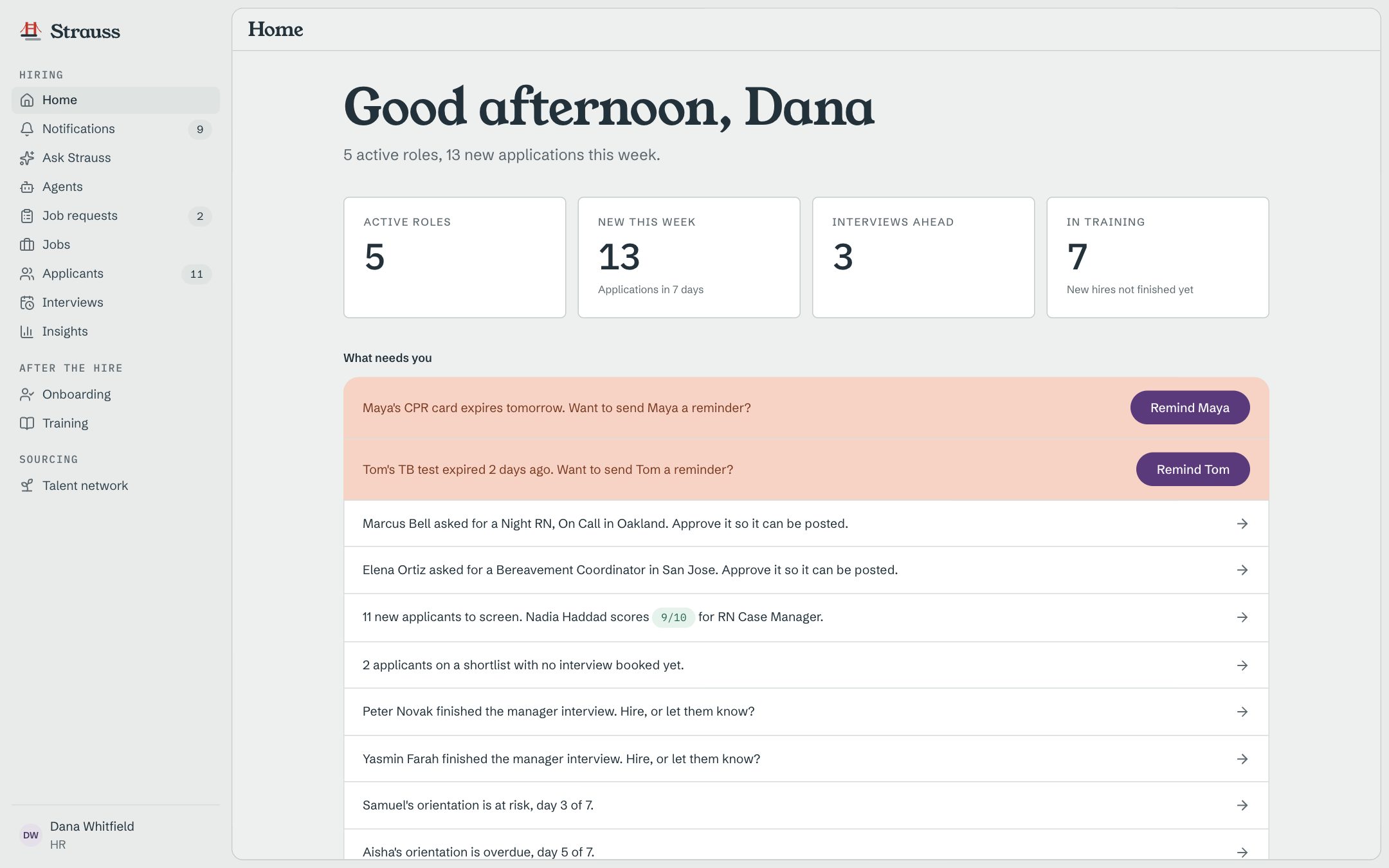Click the Jobs briefcase icon
The image size is (1389, 868).
click(27, 245)
